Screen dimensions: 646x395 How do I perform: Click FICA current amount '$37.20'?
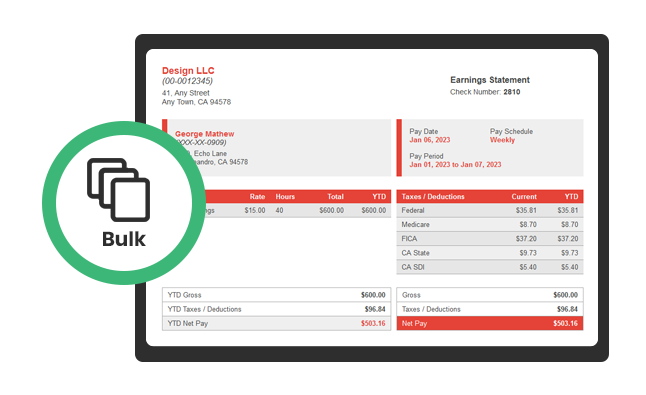coord(526,239)
